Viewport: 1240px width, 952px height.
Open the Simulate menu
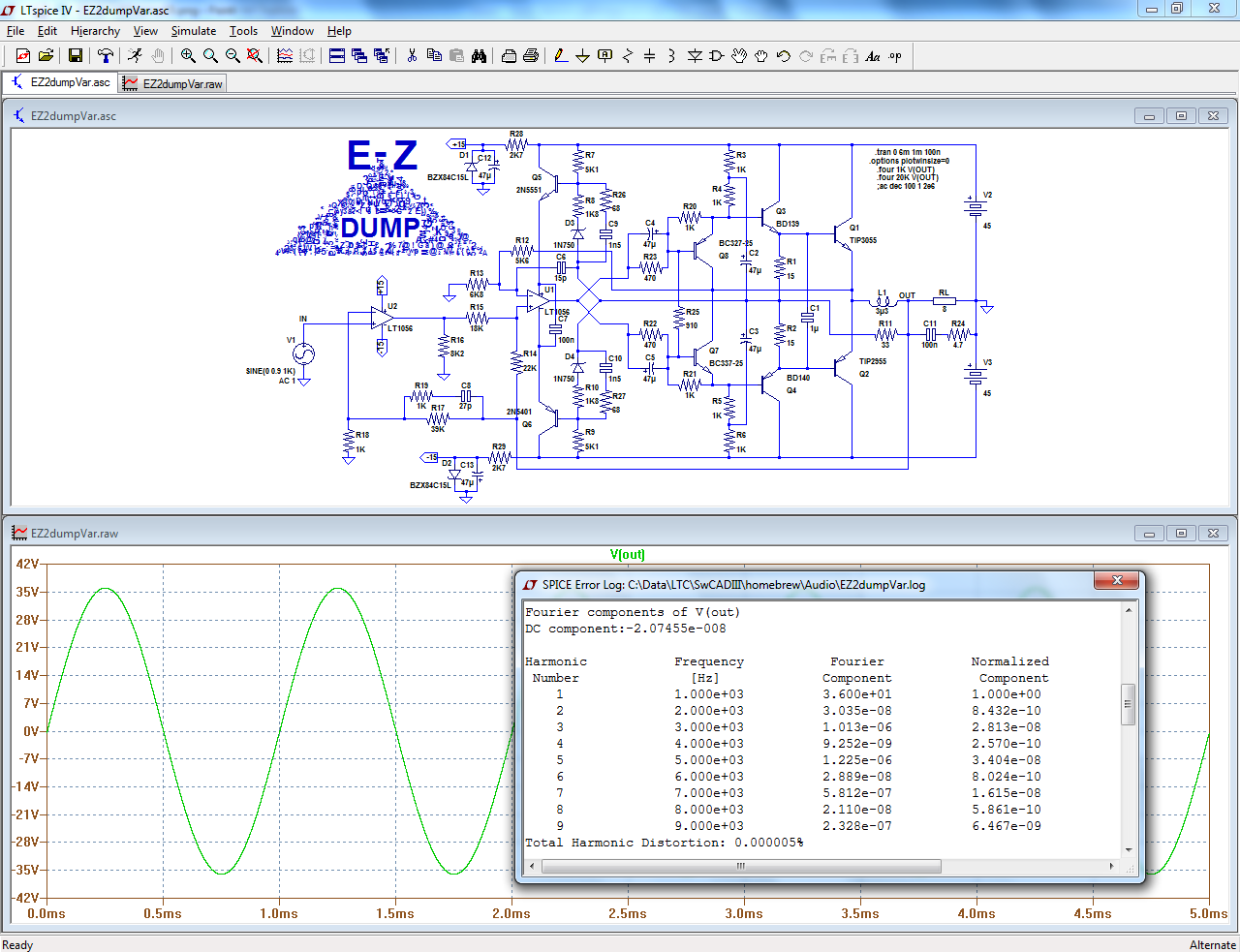coord(194,31)
